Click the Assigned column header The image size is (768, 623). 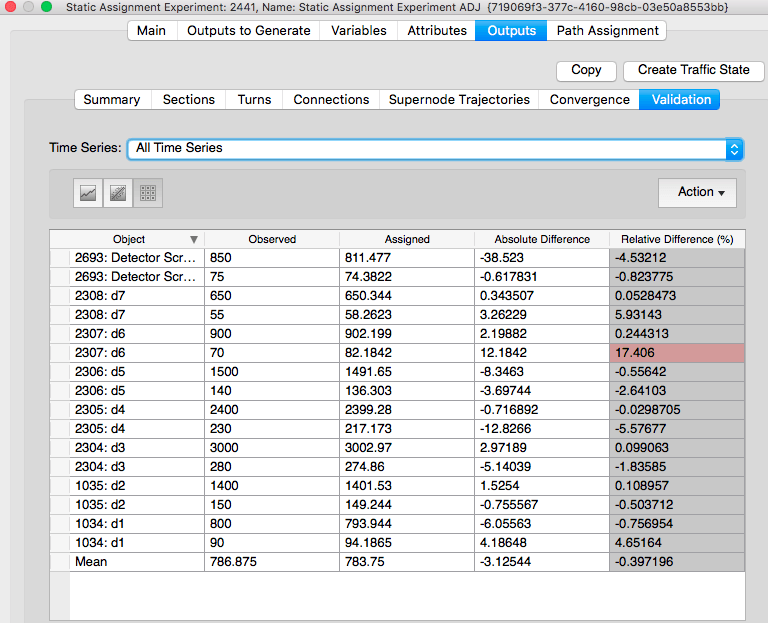coord(407,240)
